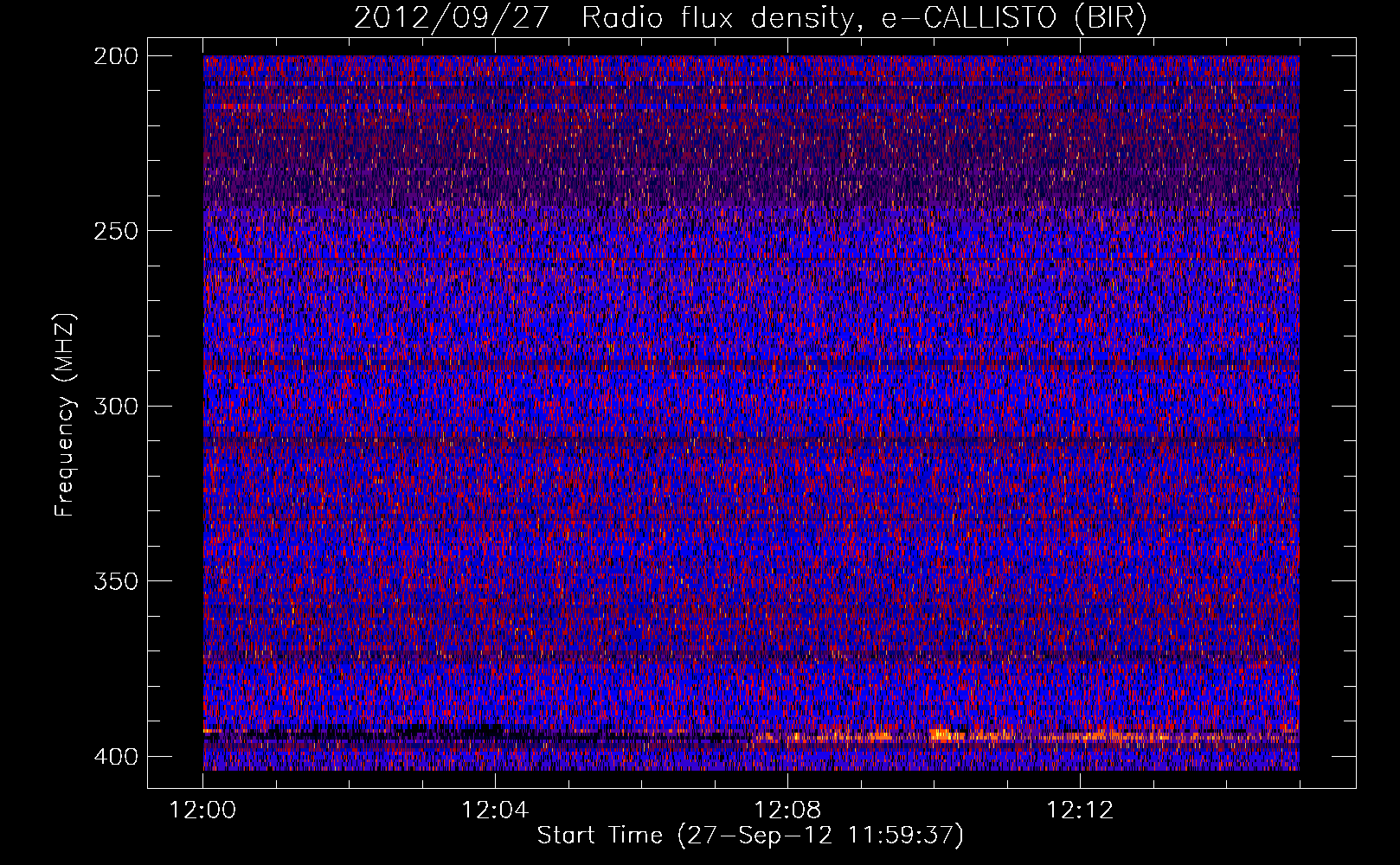Image resolution: width=1400 pixels, height=865 pixels.
Task: Select the 250 frequency tick label
Action: pos(114,231)
